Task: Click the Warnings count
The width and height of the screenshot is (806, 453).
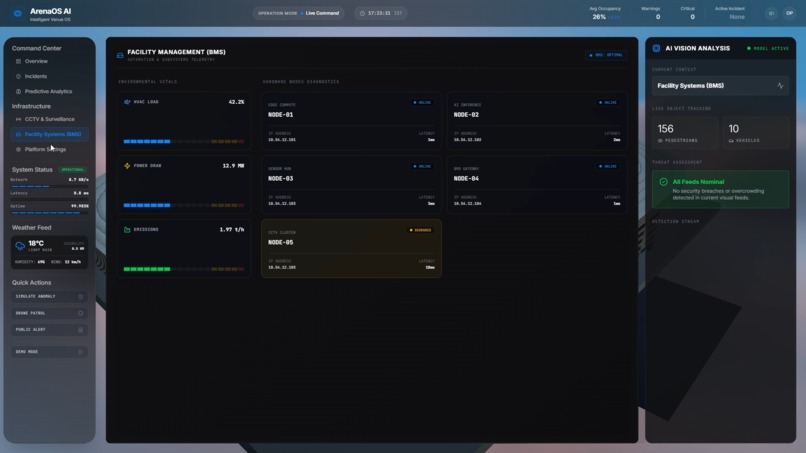Action: tap(657, 17)
